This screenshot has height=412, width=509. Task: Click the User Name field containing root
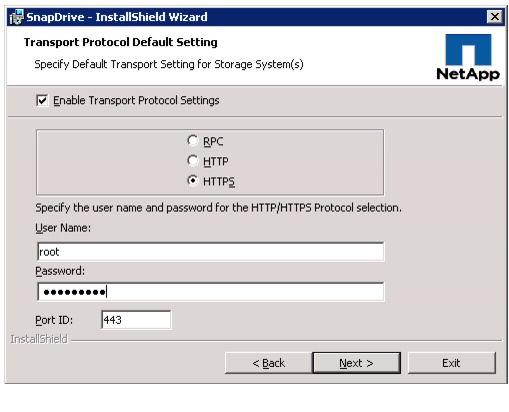(210, 252)
